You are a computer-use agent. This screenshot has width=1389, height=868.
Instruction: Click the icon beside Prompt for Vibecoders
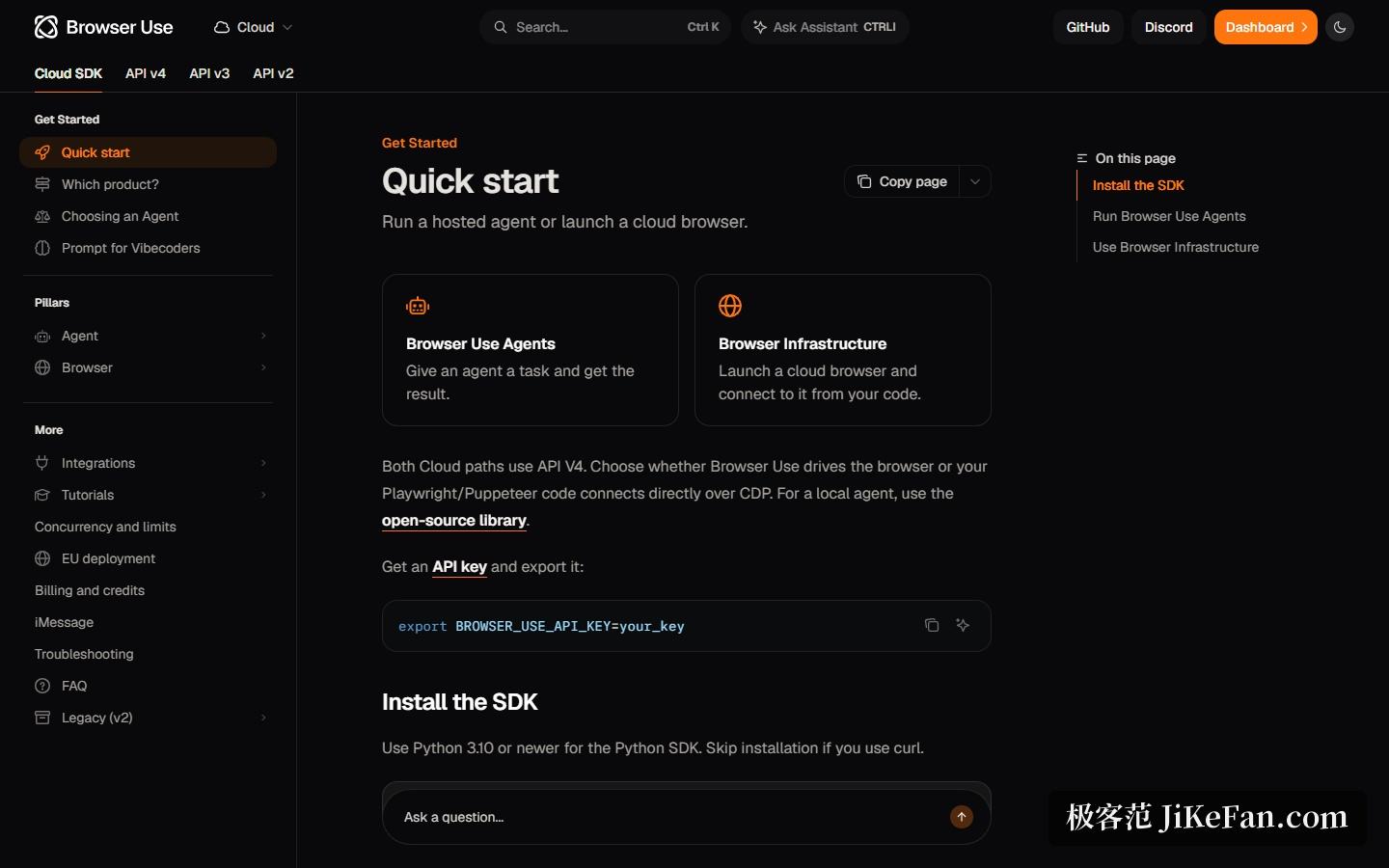click(x=42, y=248)
